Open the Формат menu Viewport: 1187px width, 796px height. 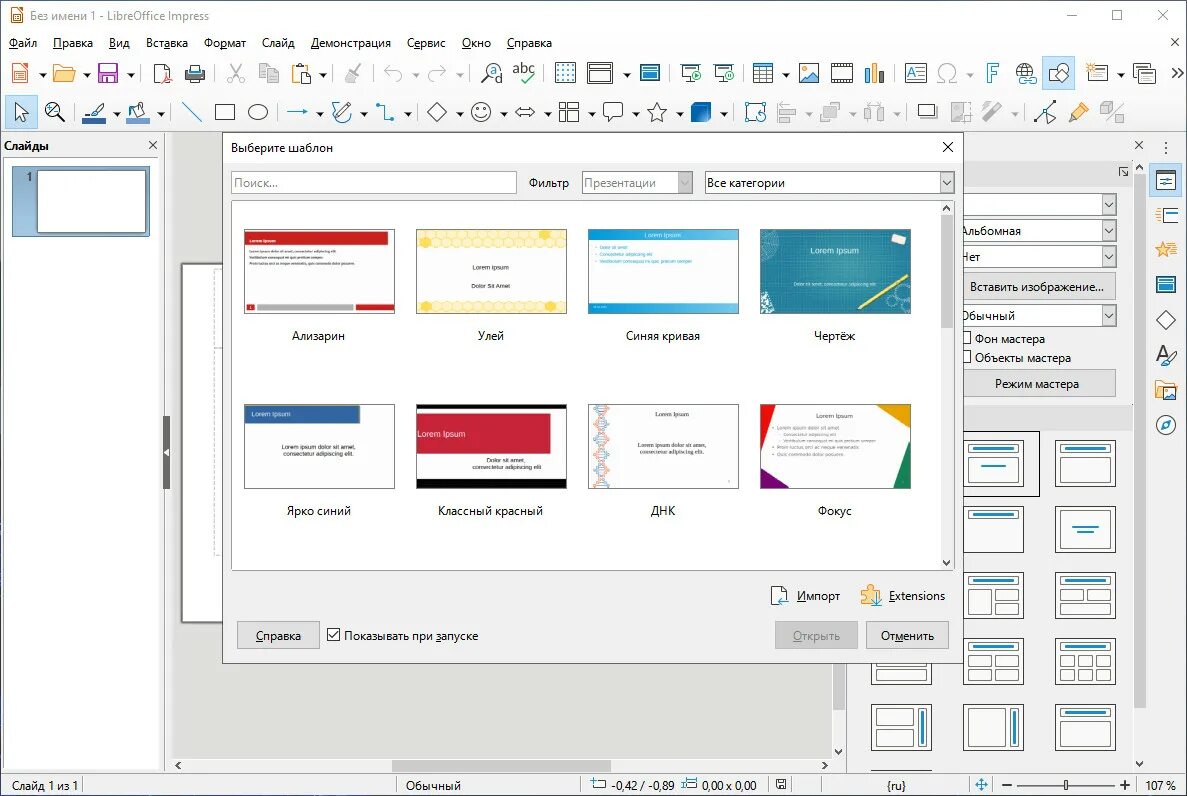225,43
